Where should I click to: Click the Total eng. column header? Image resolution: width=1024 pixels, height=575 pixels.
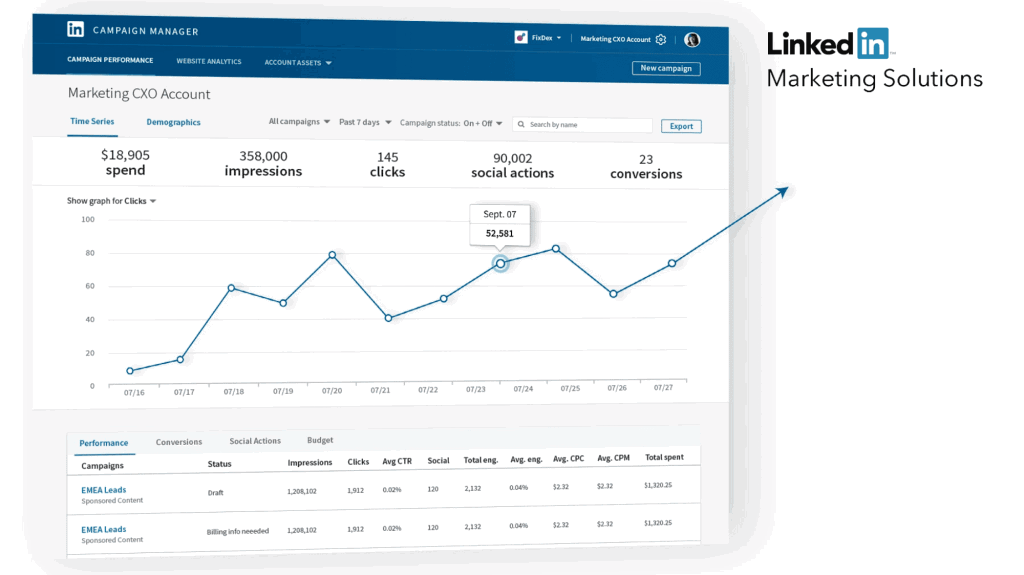click(x=481, y=460)
